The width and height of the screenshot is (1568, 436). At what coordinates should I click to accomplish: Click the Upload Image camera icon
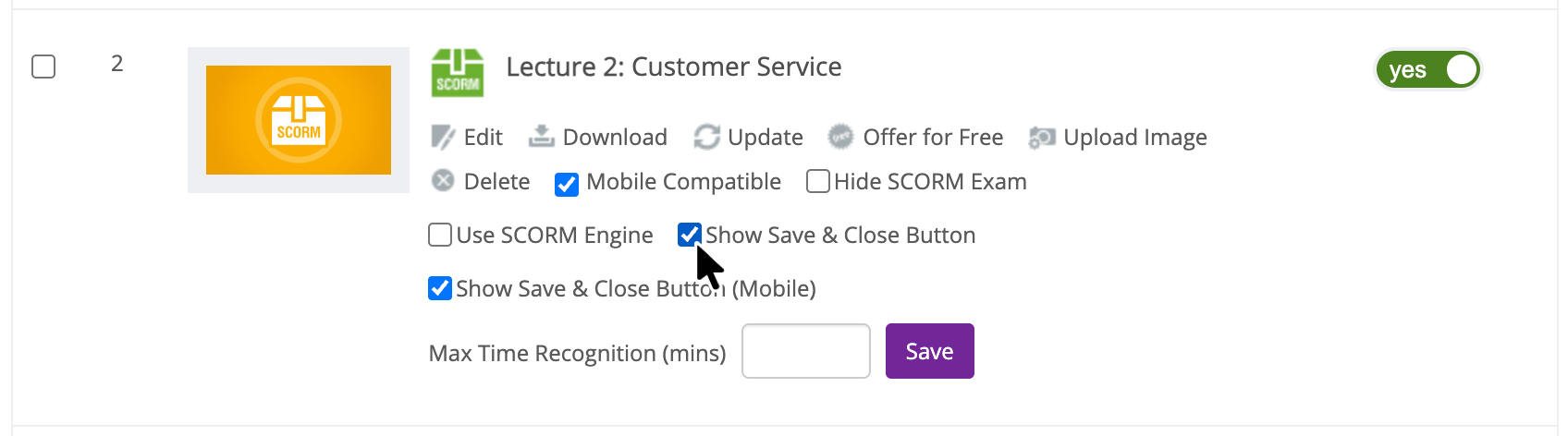click(1042, 138)
